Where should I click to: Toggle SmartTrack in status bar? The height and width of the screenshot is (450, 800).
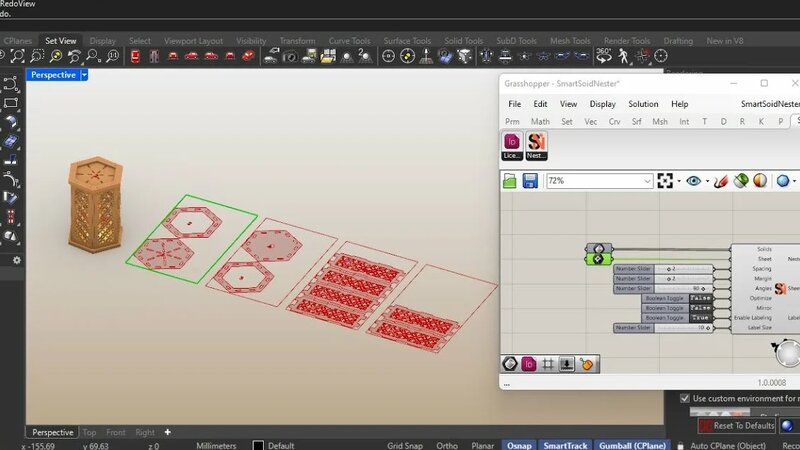pyautogui.click(x=565, y=445)
